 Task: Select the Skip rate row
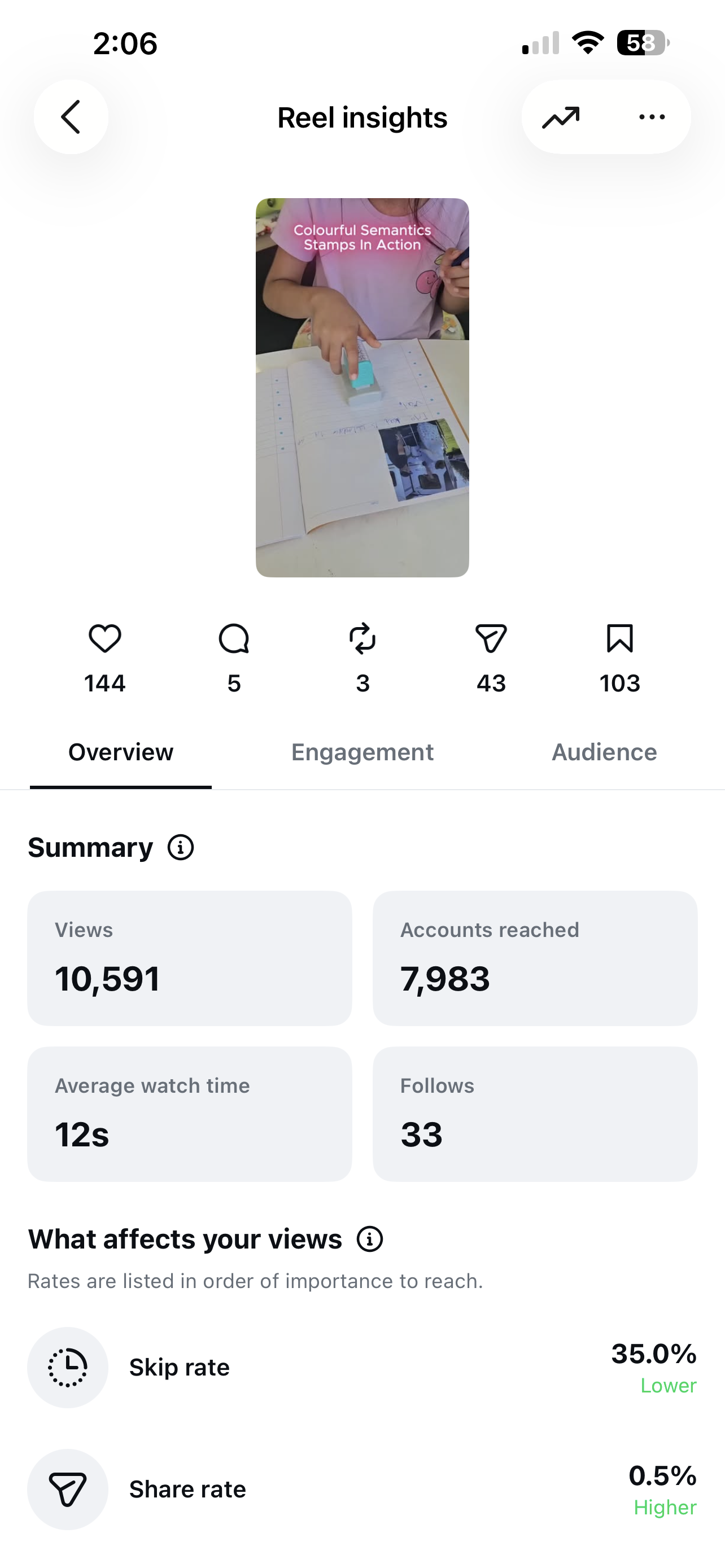(x=362, y=1368)
